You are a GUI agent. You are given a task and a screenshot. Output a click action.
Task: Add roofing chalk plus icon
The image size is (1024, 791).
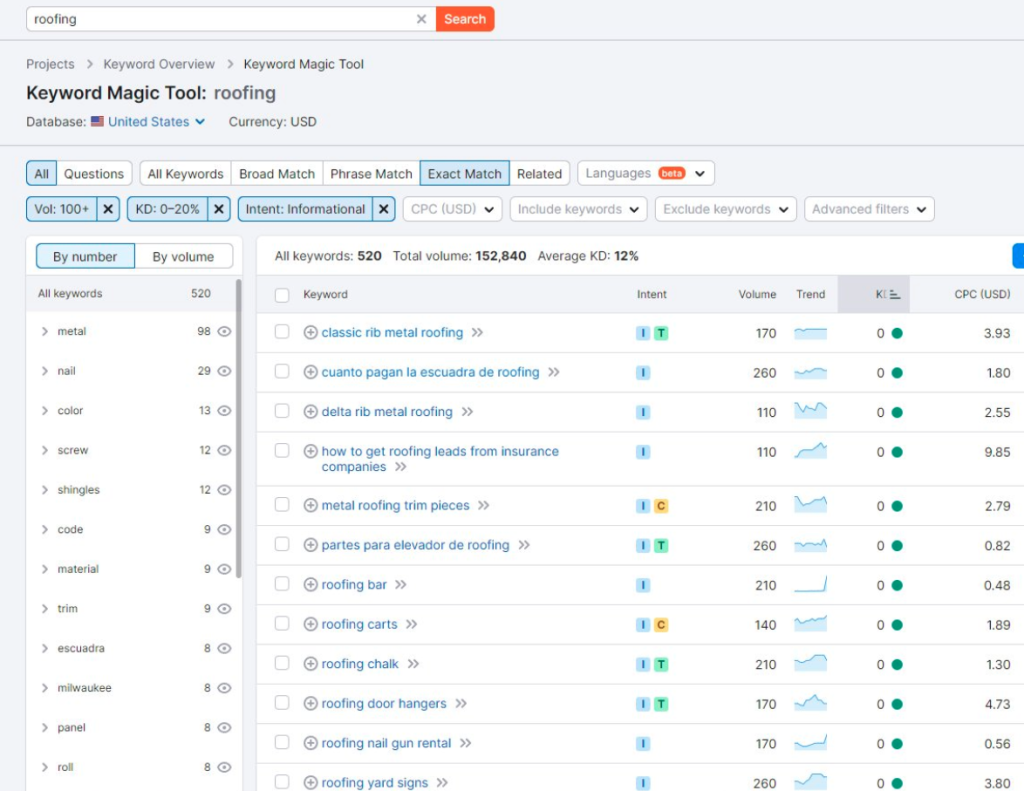tap(311, 664)
